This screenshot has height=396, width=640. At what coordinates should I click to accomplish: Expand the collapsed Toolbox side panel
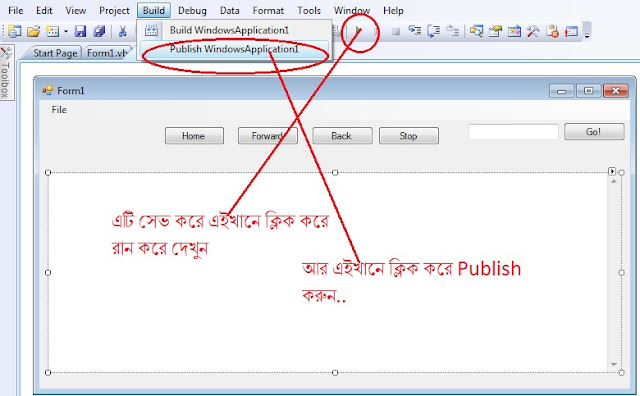pos(6,73)
